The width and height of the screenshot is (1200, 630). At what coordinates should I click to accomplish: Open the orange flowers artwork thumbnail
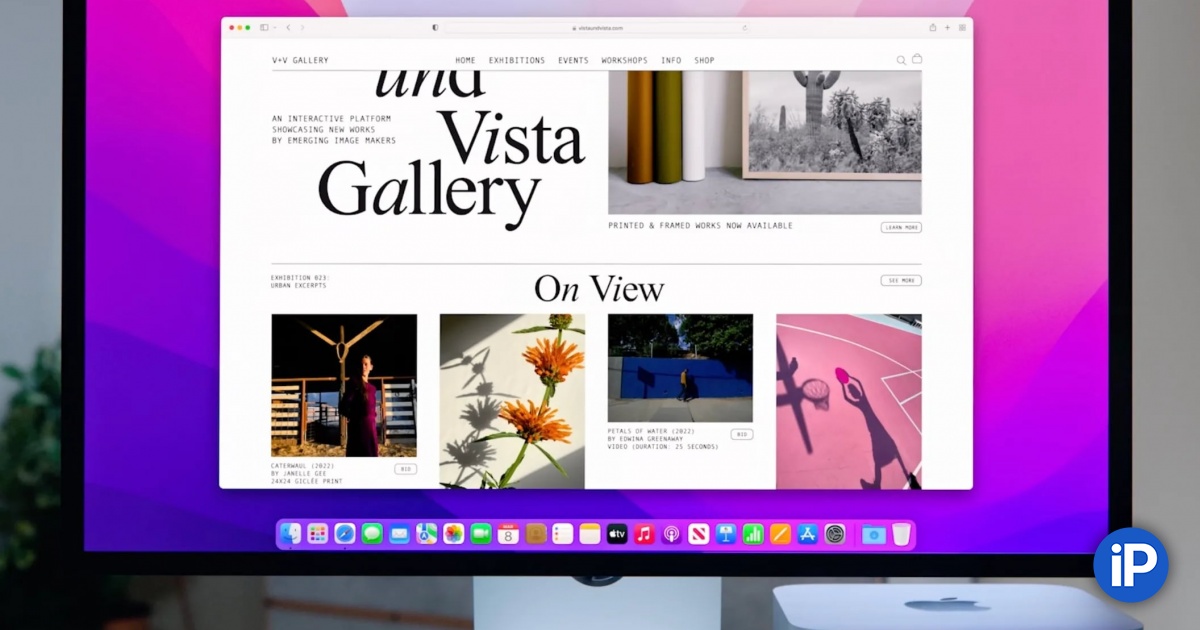pos(512,401)
